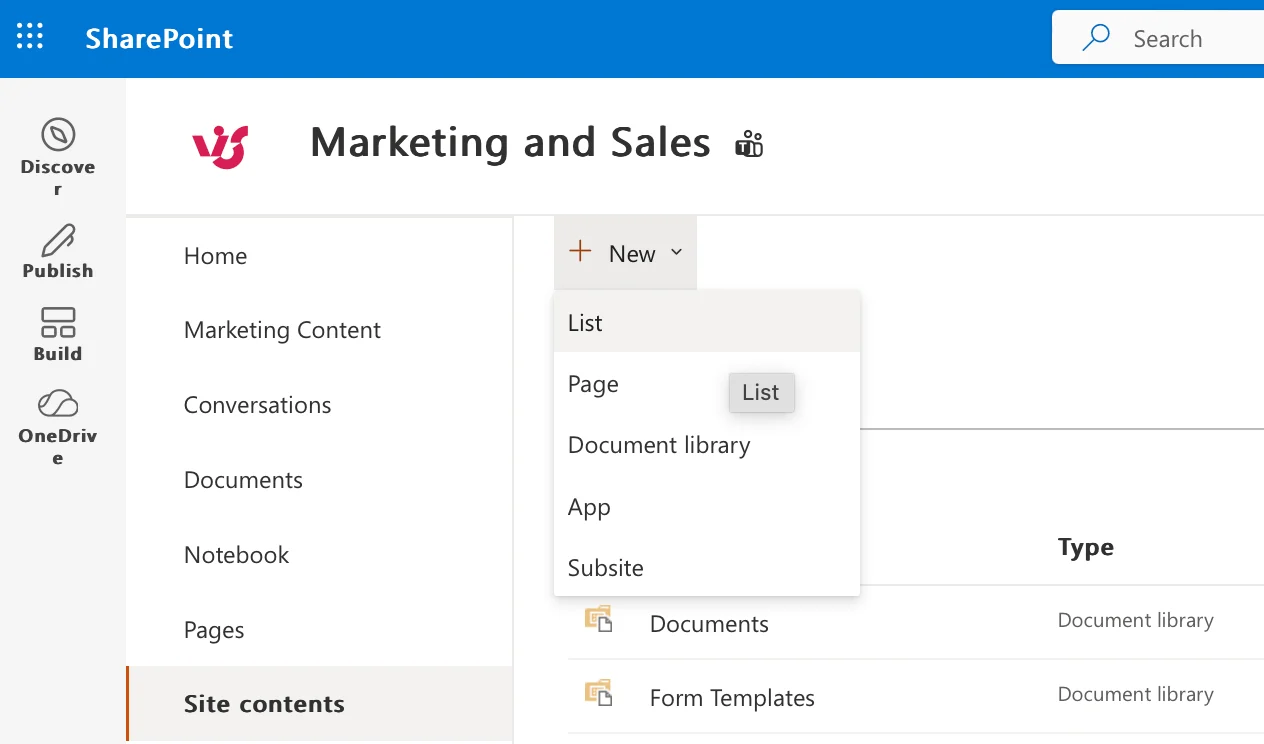Open the app launcher waffle icon

click(30, 38)
